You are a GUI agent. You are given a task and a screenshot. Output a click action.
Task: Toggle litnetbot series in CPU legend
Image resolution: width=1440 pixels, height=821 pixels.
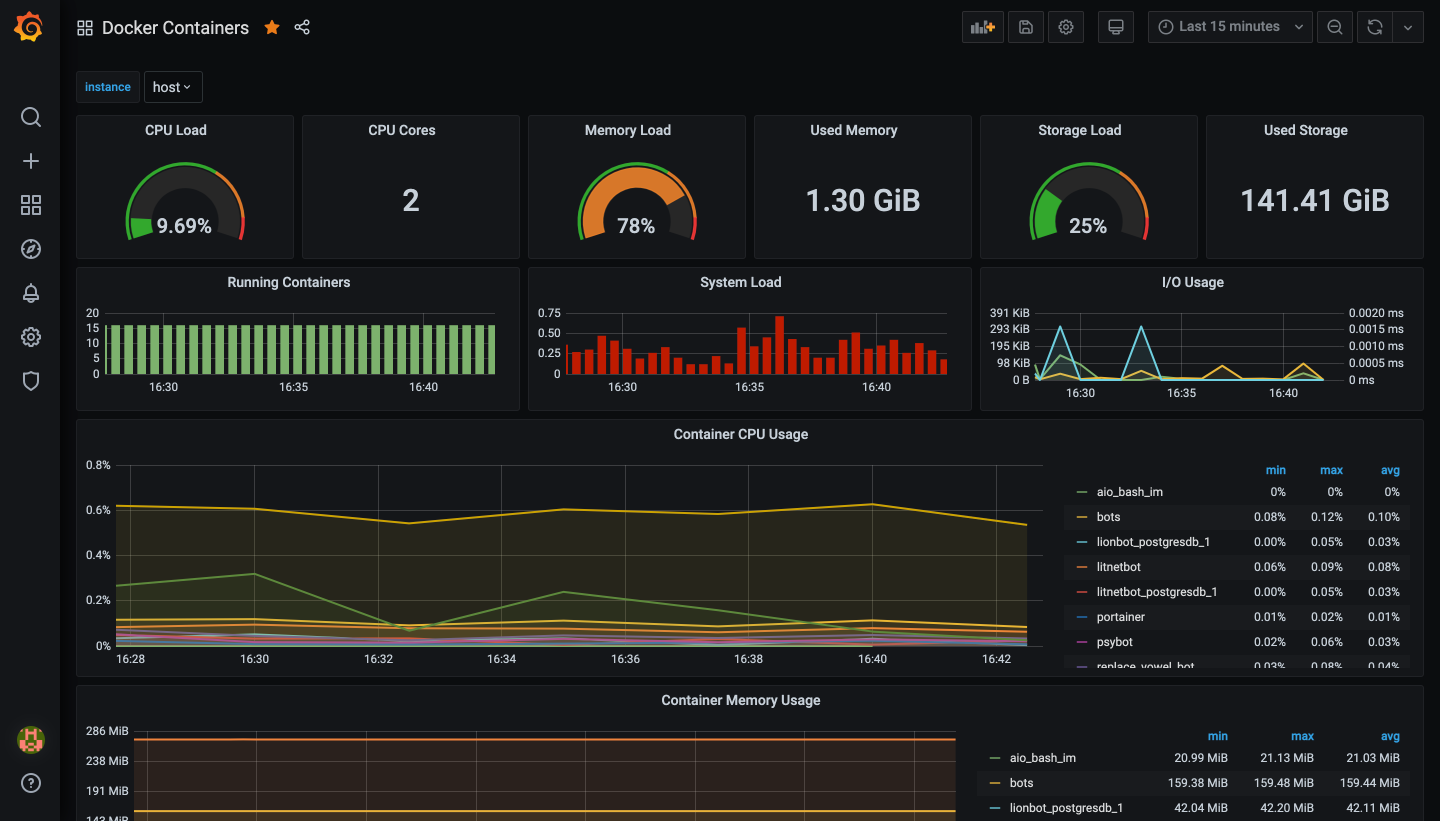pyautogui.click(x=1118, y=567)
